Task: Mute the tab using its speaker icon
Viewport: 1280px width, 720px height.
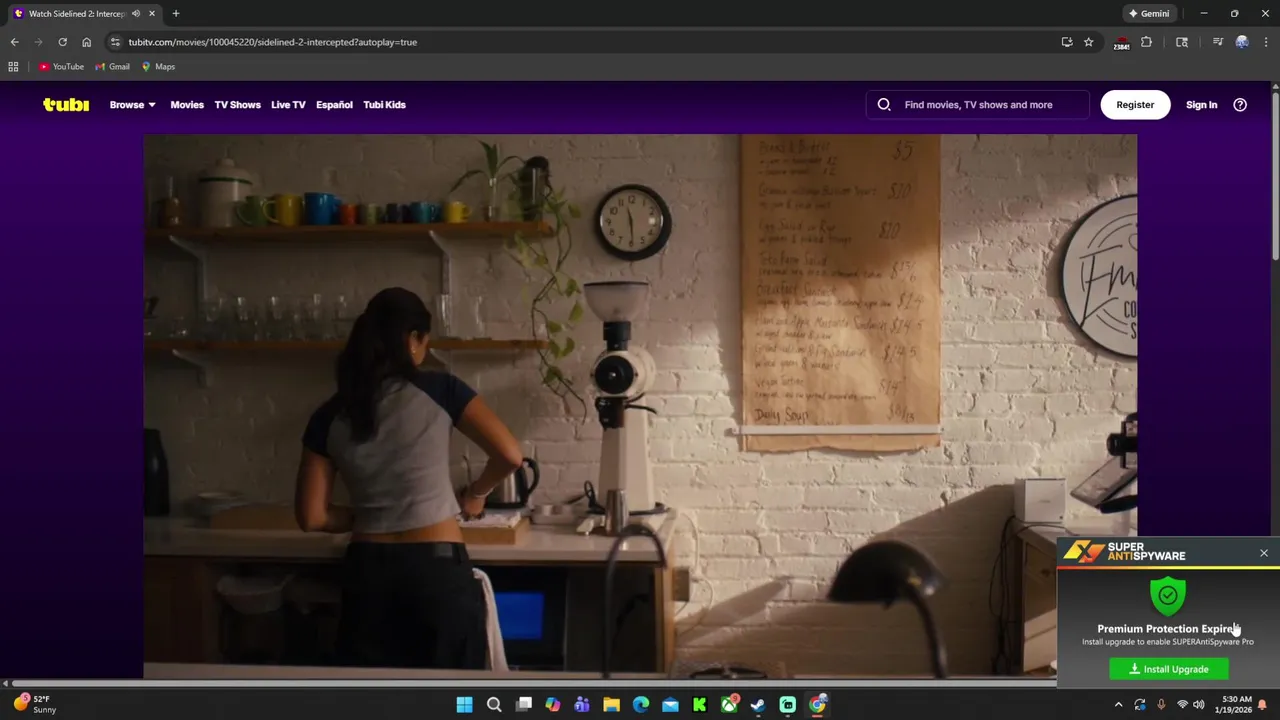Action: [x=136, y=13]
